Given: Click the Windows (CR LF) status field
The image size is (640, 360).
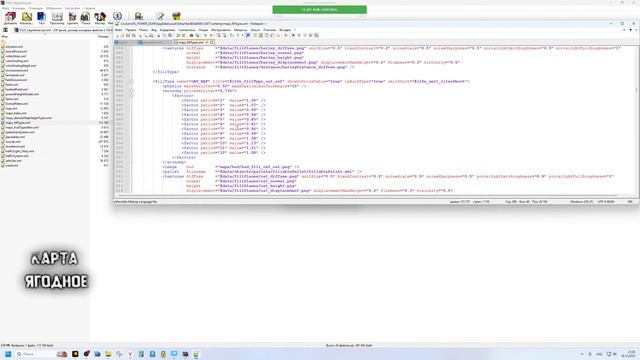Looking at the screenshot, I should (581, 202).
